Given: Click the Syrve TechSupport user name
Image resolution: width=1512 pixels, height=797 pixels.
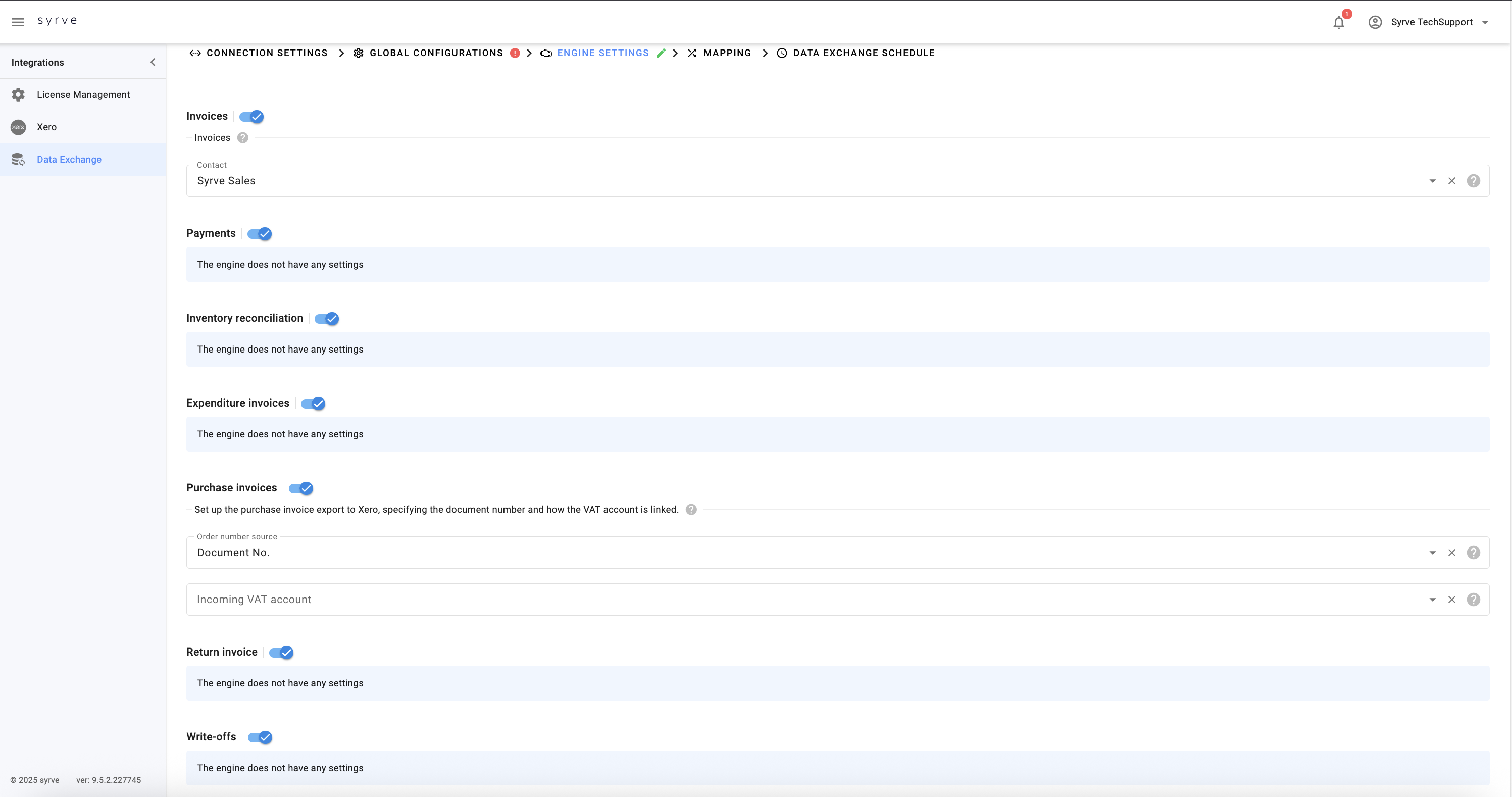Looking at the screenshot, I should coord(1432,22).
